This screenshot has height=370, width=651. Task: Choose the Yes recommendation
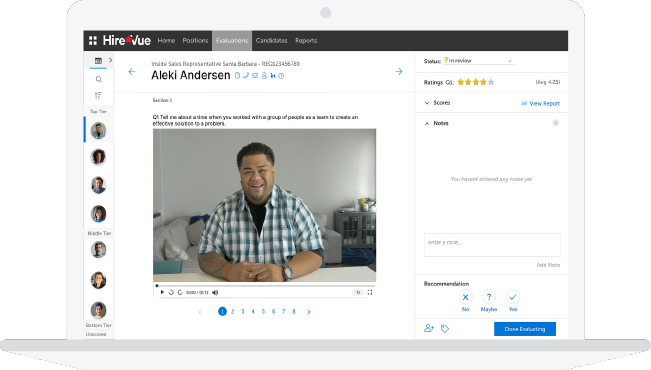[x=513, y=297]
